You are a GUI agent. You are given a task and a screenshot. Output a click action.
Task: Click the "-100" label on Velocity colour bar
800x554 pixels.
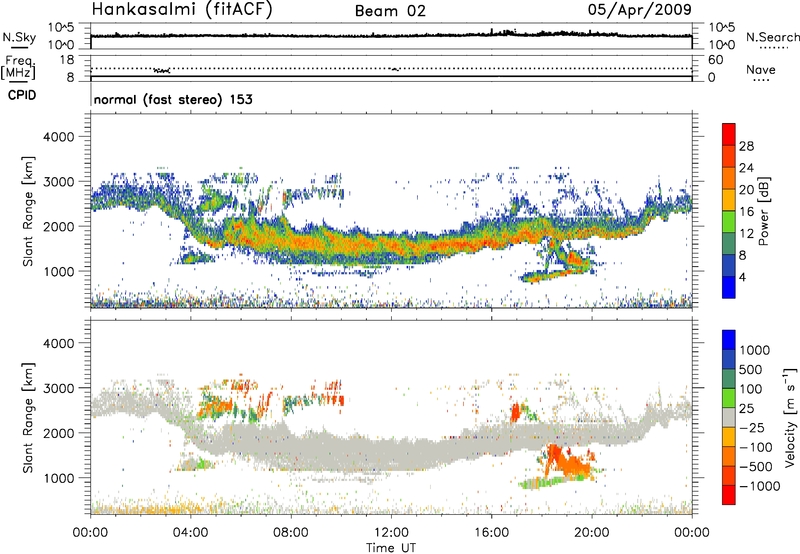[x=756, y=447]
